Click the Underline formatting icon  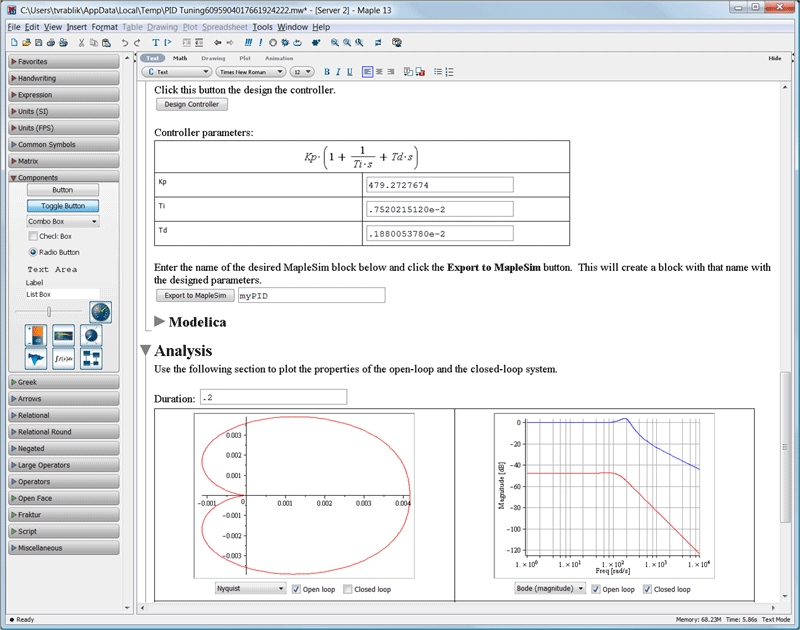350,72
